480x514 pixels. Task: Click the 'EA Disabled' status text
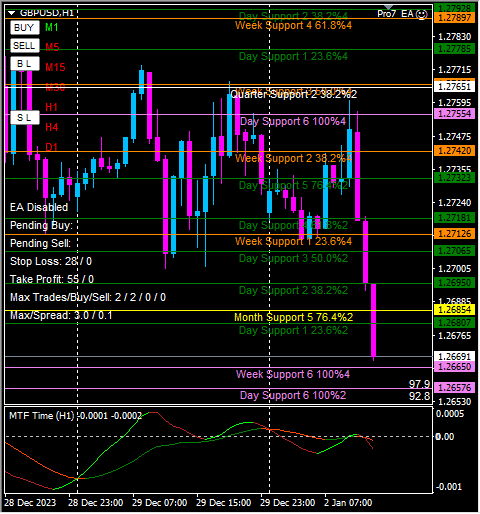(x=39, y=207)
